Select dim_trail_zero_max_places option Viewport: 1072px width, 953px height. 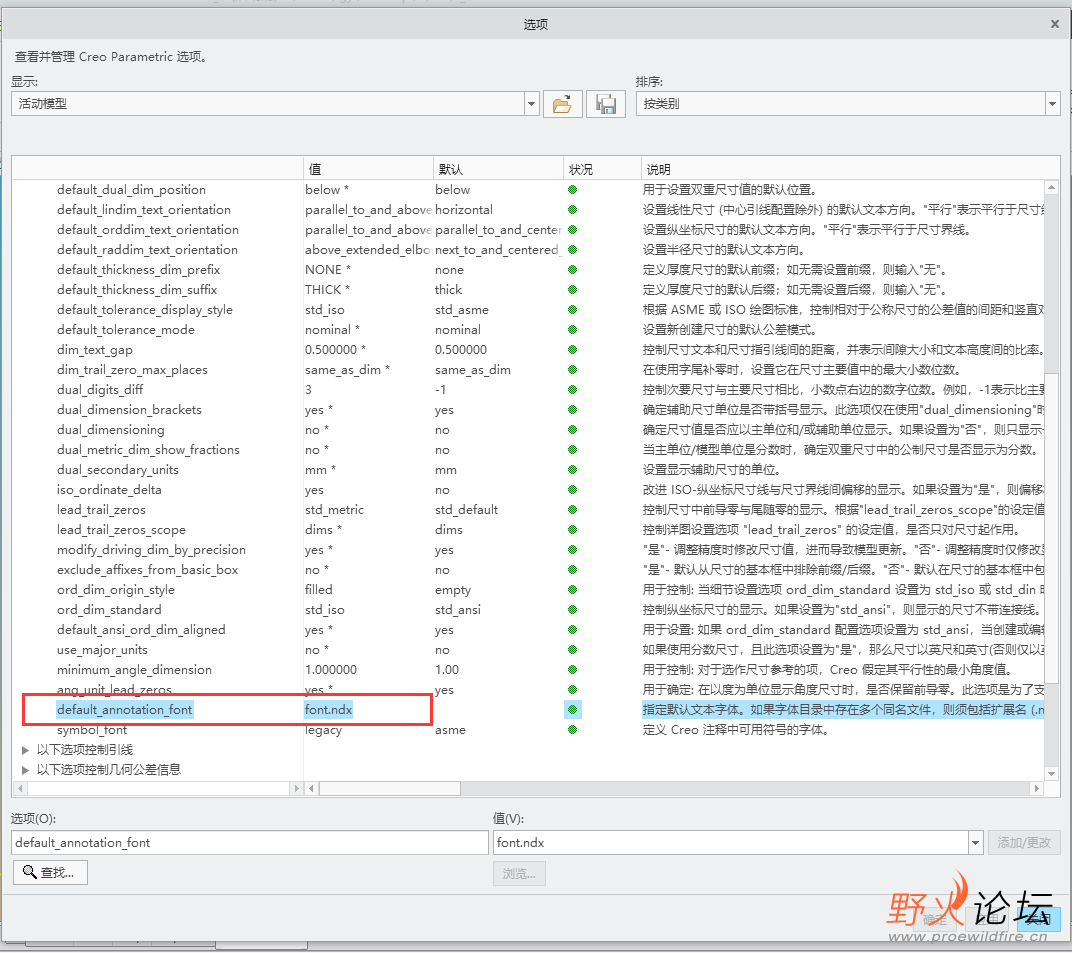pos(132,370)
